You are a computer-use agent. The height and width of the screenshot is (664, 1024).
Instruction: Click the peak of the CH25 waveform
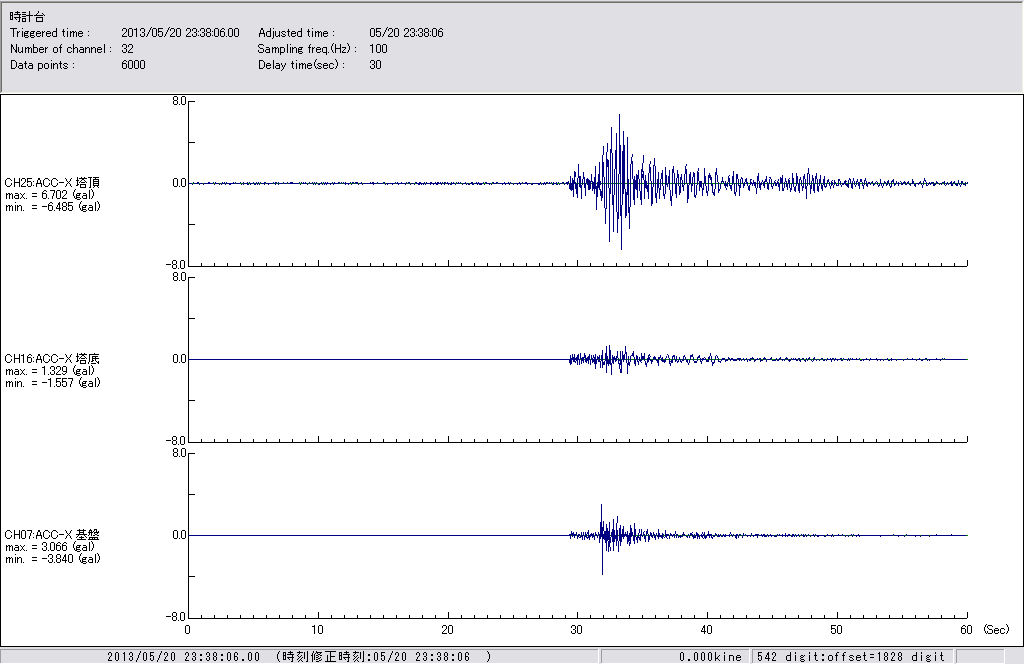pos(620,116)
